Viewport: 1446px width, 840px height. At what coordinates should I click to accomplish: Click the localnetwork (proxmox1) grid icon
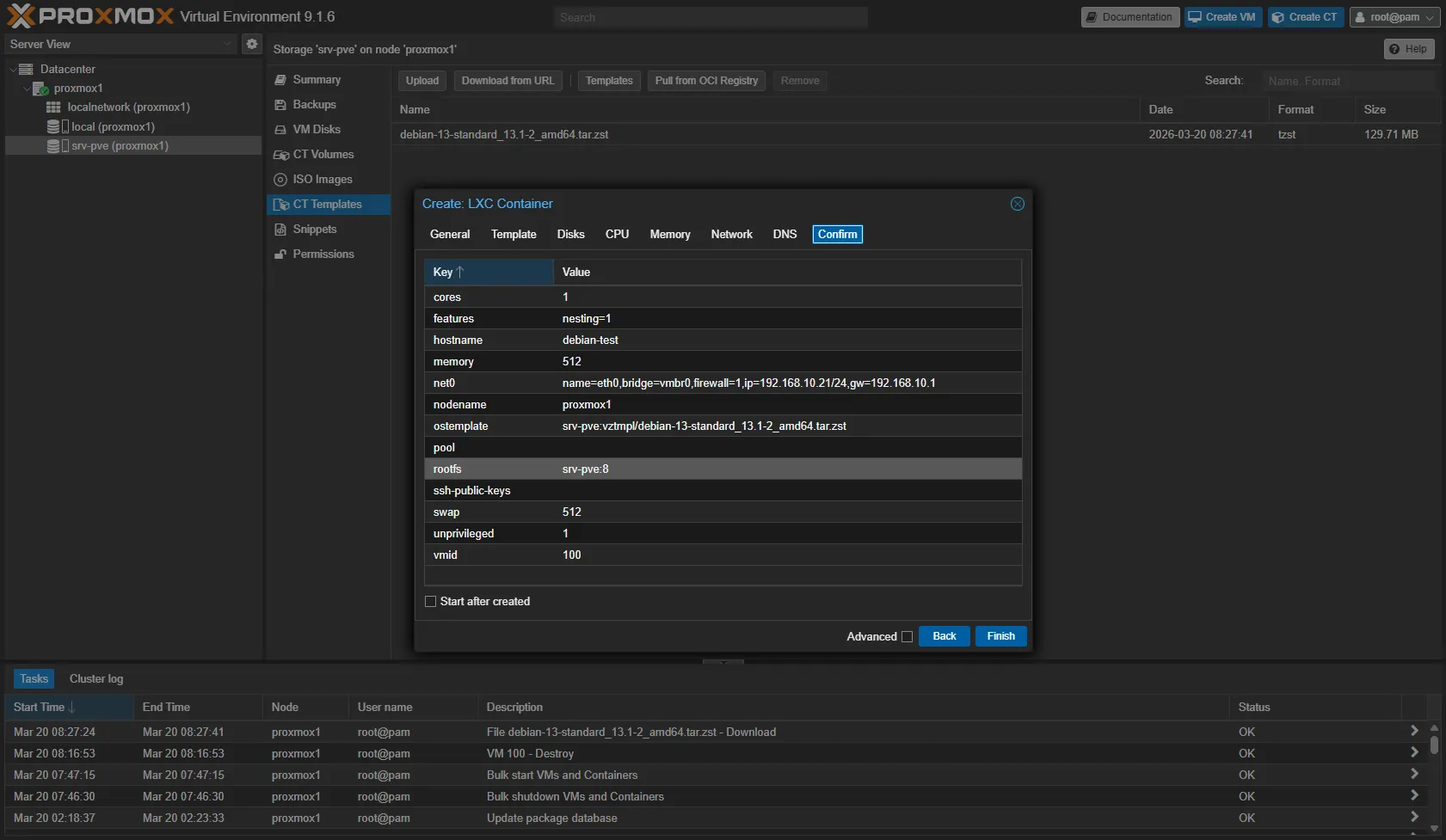(x=53, y=107)
